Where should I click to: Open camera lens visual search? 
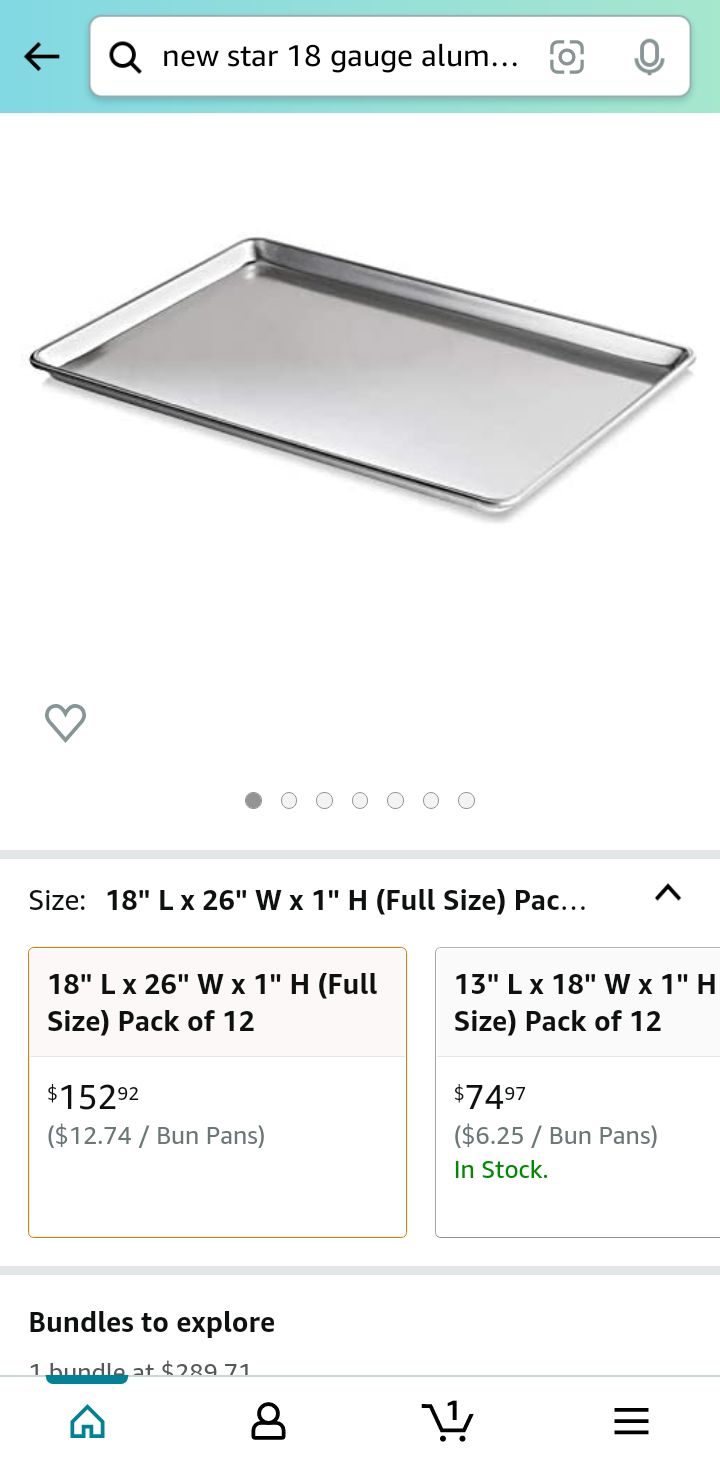[x=566, y=58]
